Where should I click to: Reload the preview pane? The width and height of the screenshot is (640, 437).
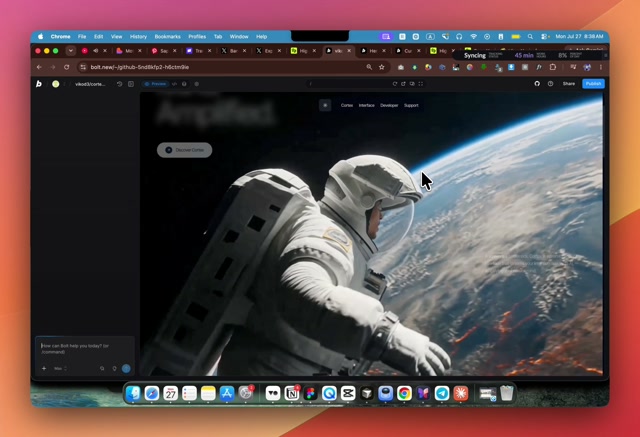pyautogui.click(x=395, y=84)
